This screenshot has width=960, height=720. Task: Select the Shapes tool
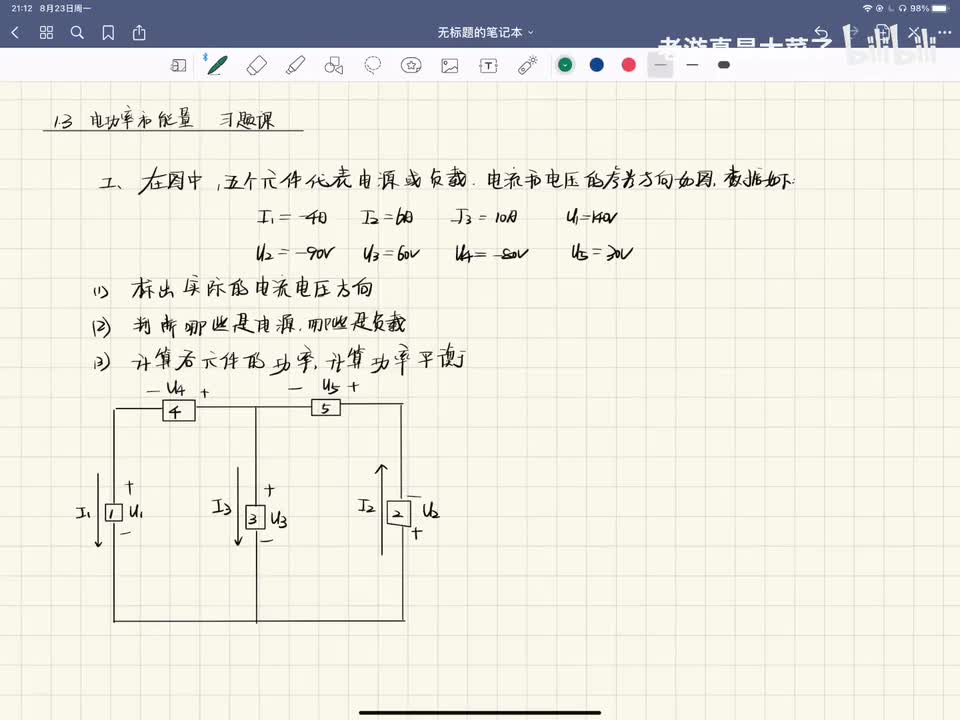(334, 66)
